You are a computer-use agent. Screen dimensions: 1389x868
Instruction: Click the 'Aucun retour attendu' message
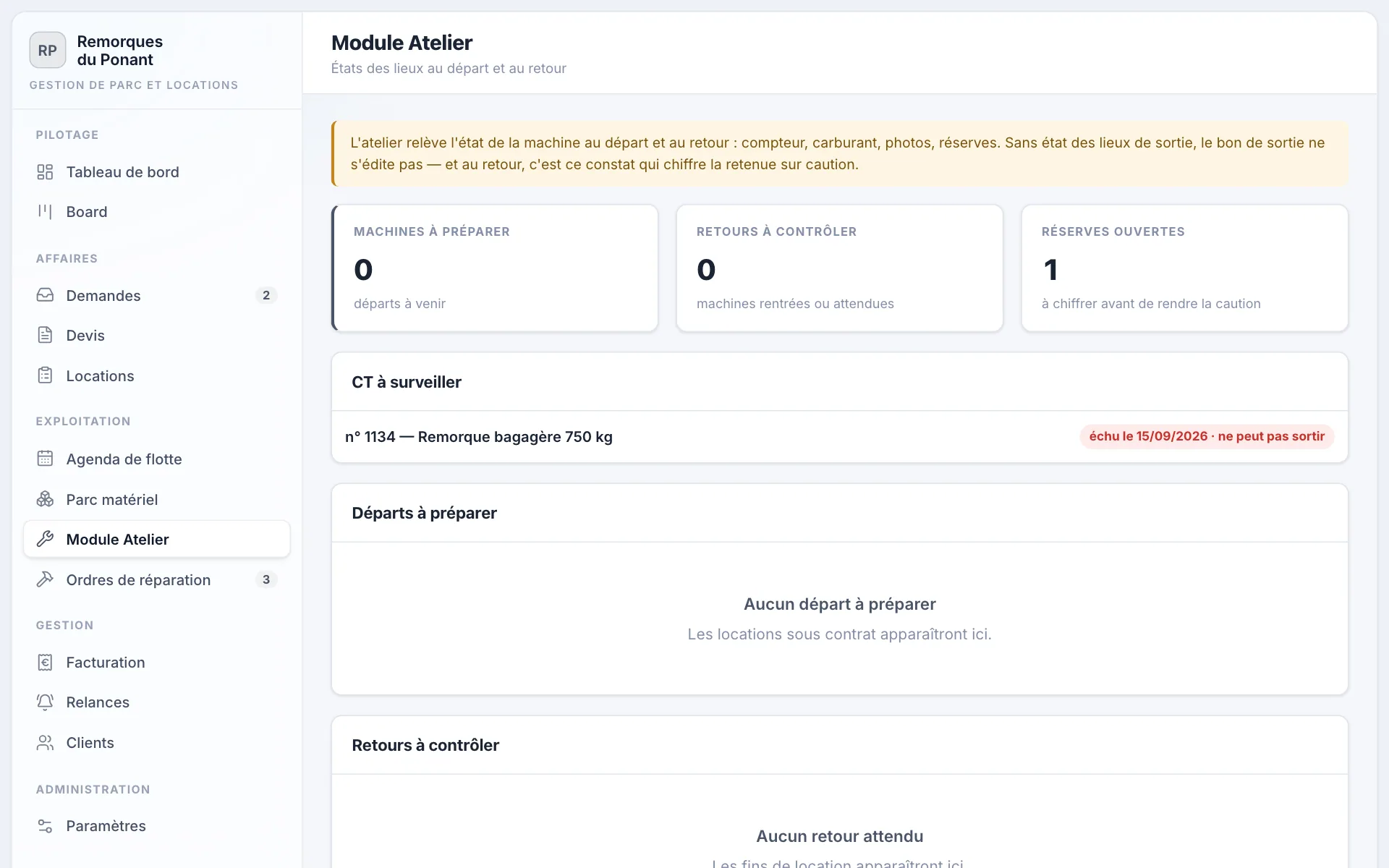tap(839, 836)
